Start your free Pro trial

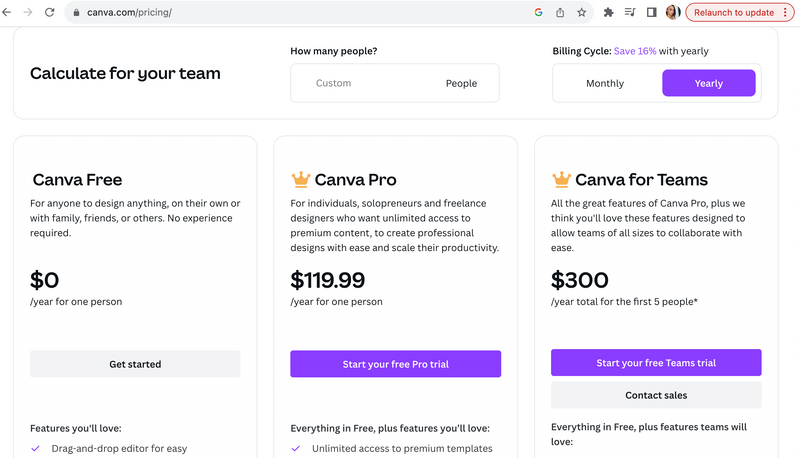[395, 364]
